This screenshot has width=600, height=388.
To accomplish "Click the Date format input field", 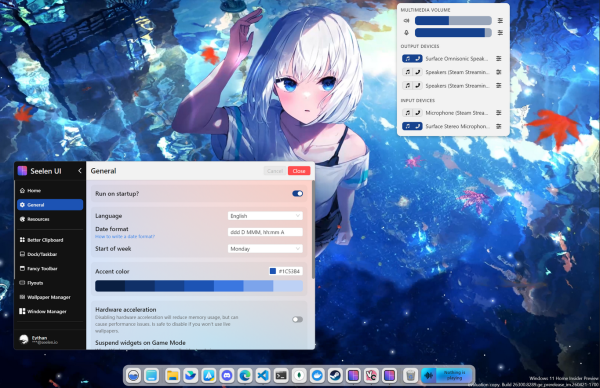I will tap(265, 232).
